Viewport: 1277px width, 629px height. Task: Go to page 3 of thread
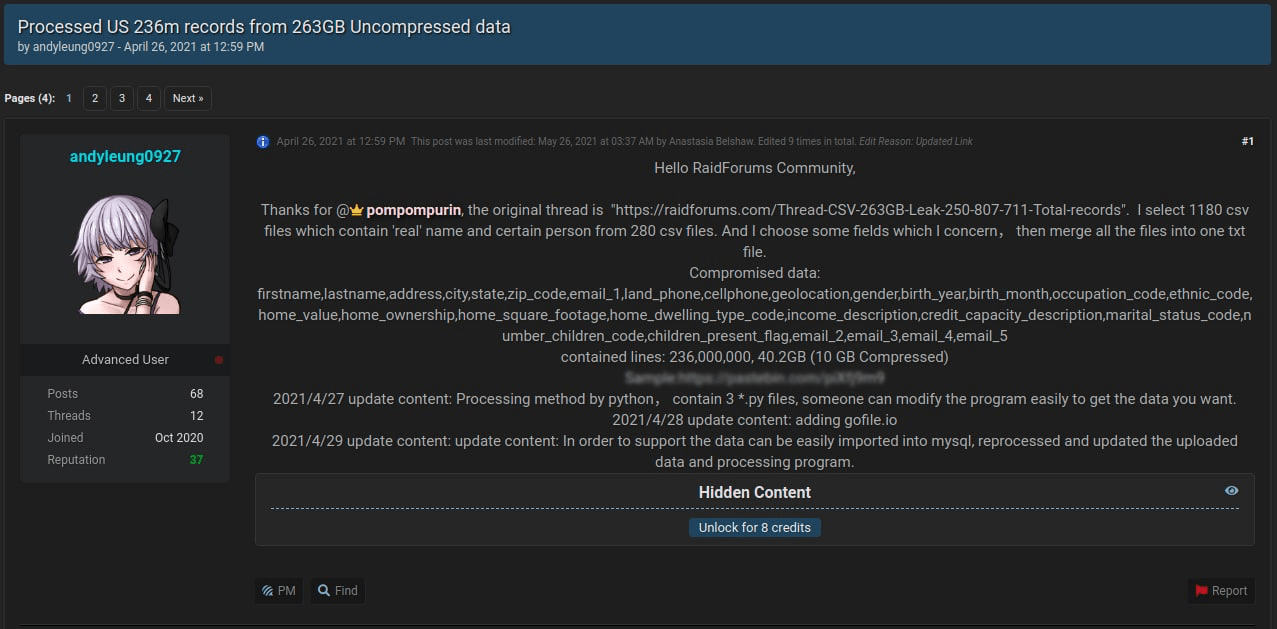point(121,98)
